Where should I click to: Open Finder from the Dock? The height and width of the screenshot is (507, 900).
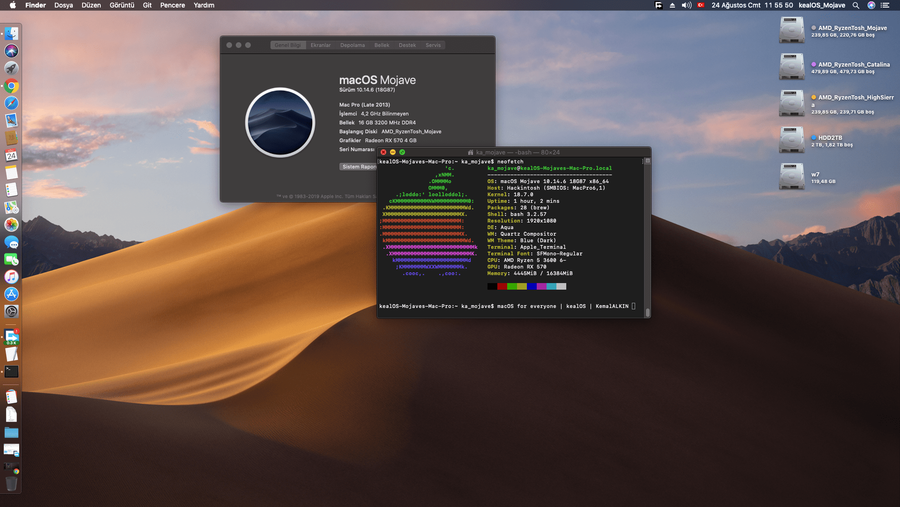coord(11,33)
